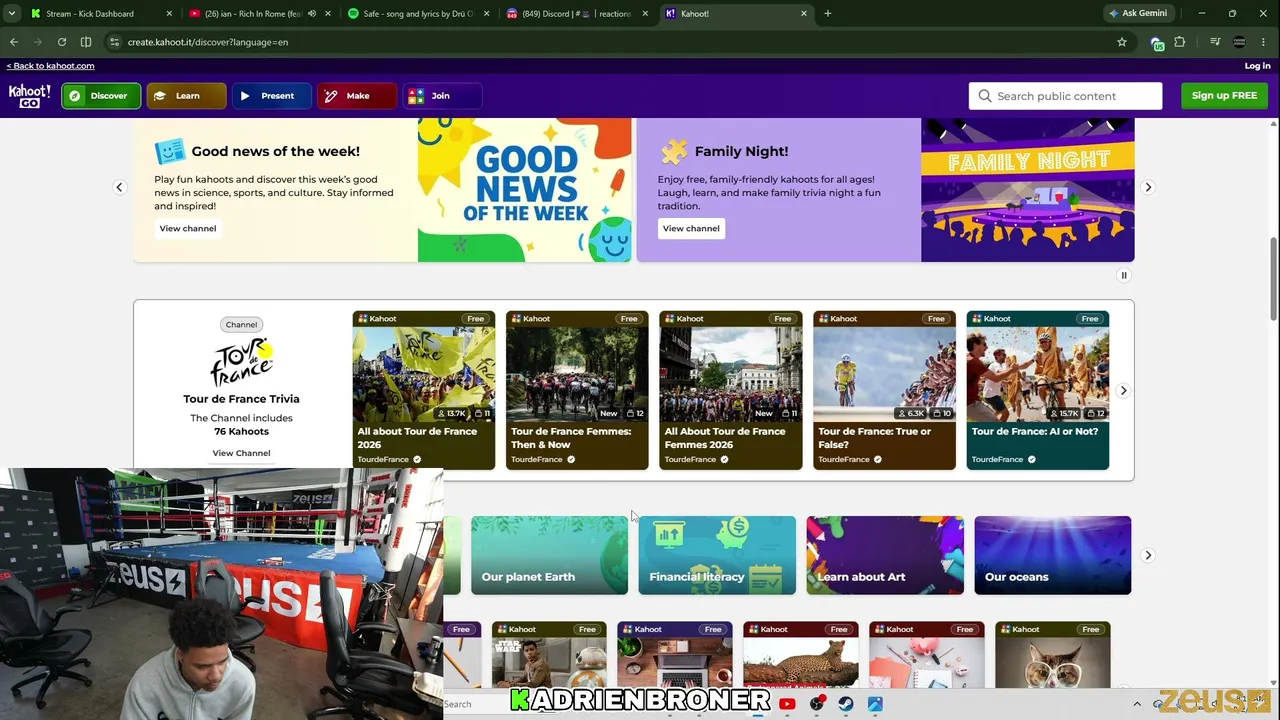Open the Tour de France: AI or Not? kahoot
This screenshot has height=720, width=1280.
[1038, 390]
